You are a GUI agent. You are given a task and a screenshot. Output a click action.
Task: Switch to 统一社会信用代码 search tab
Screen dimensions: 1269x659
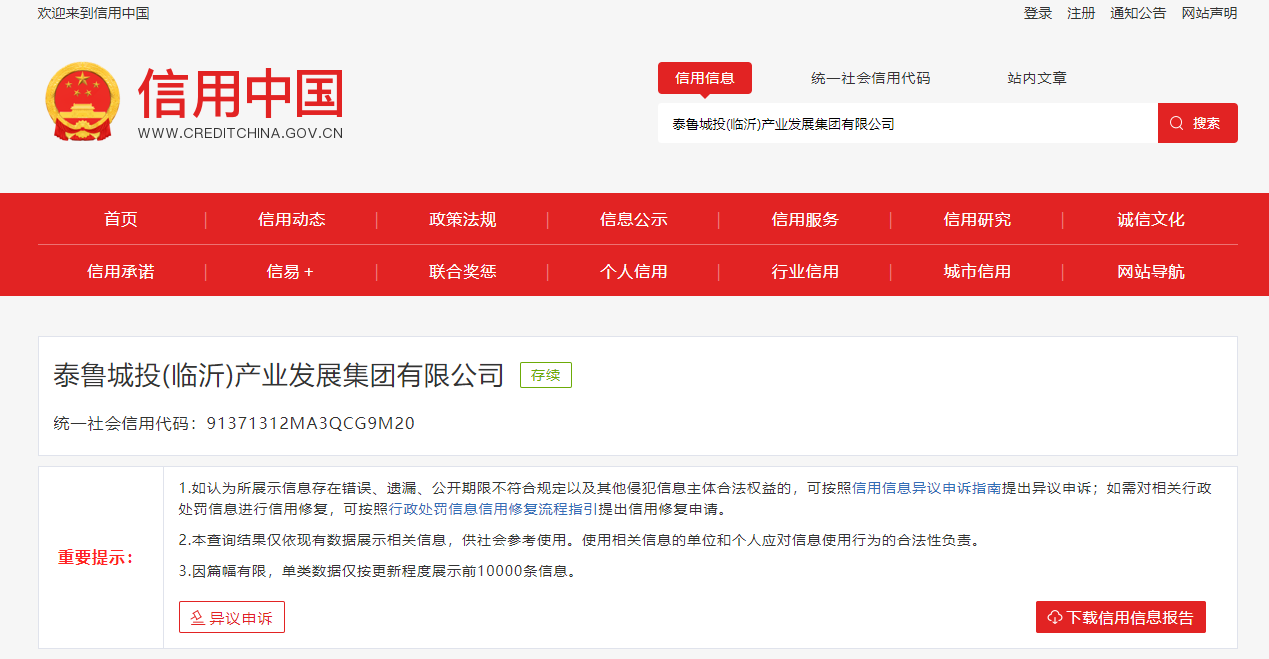tap(871, 78)
